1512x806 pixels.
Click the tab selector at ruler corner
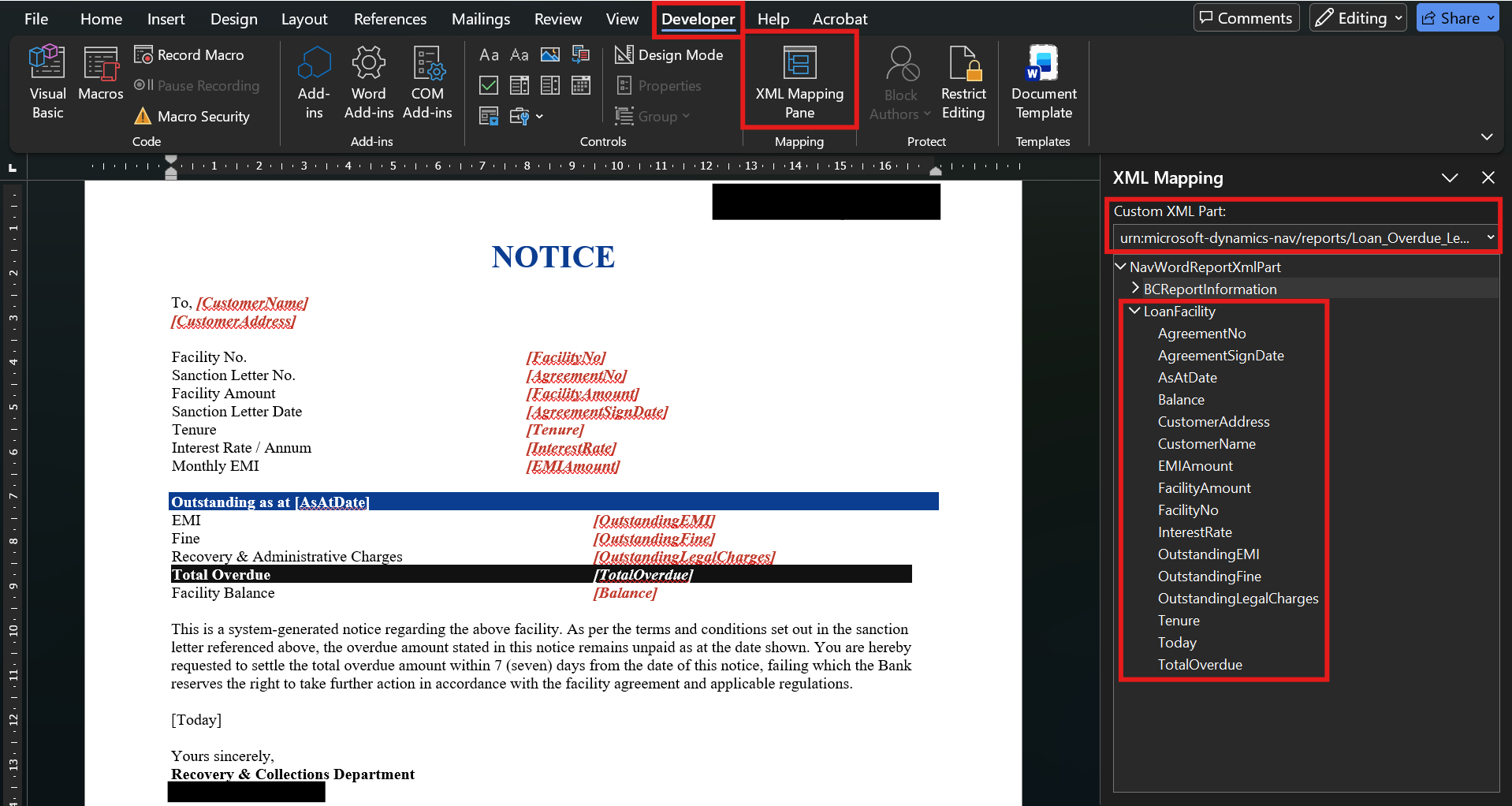(13, 167)
